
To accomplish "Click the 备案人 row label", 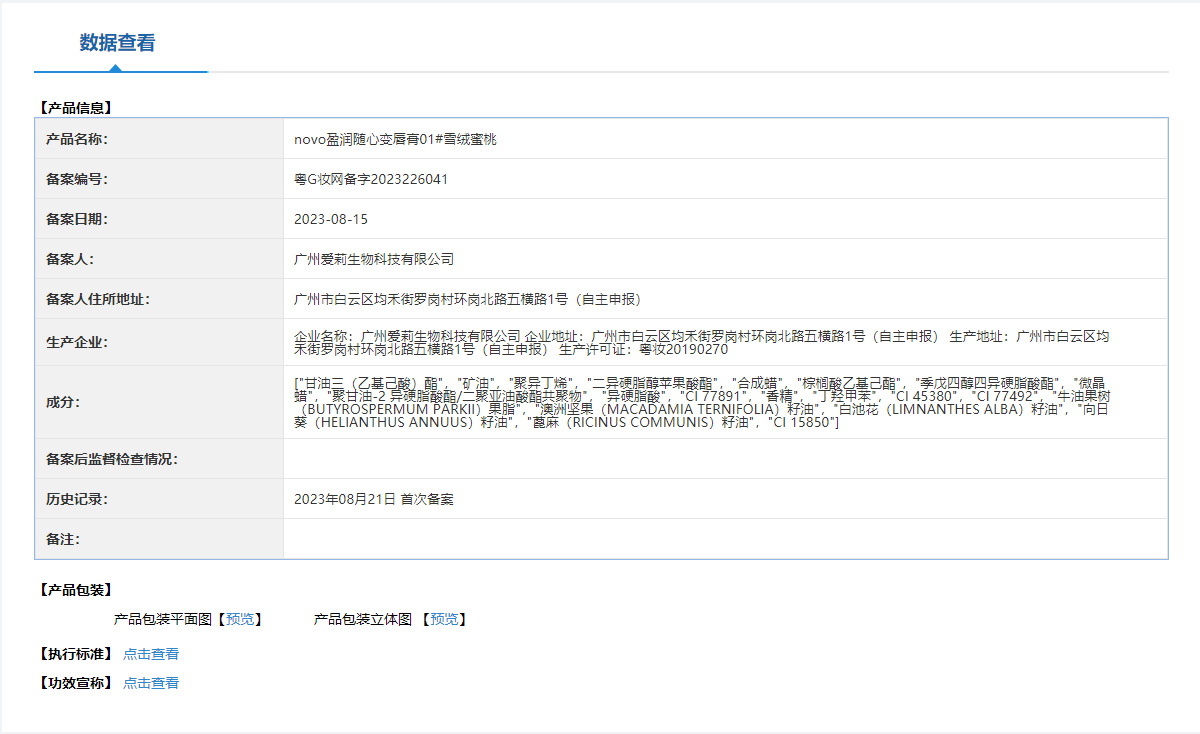I will pyautogui.click(x=70, y=259).
